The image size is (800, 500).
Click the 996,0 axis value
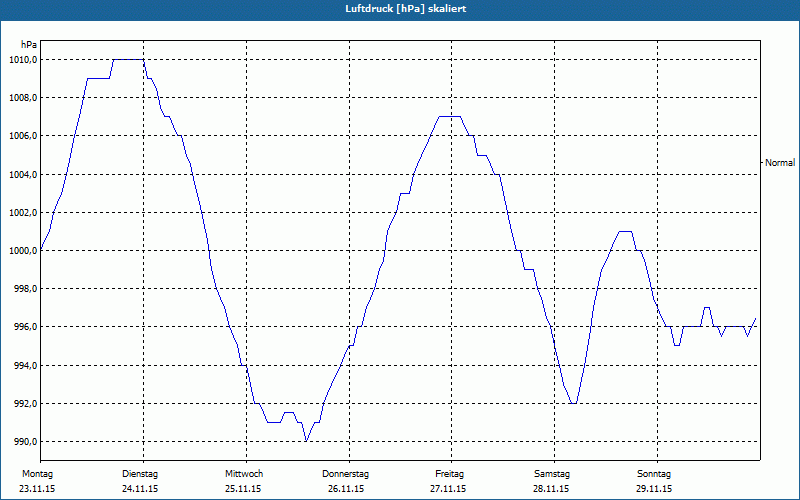click(25, 327)
